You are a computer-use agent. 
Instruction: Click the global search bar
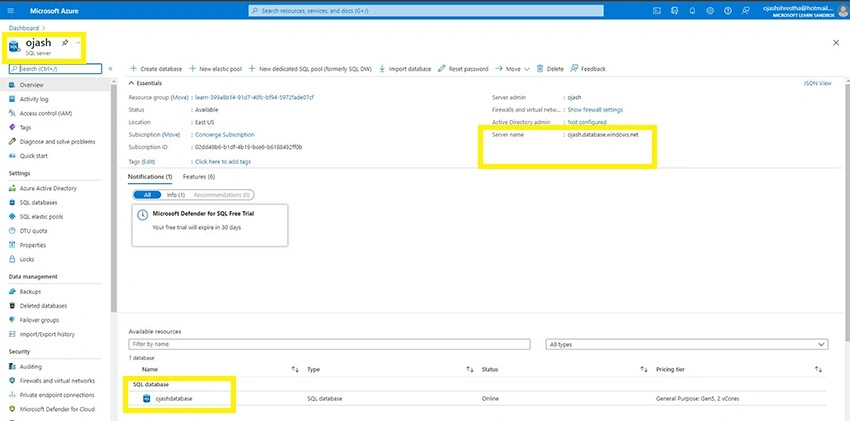426,10
